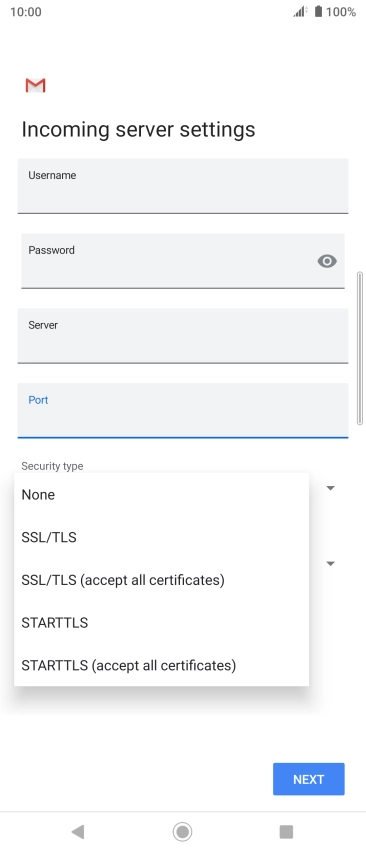This screenshot has width=366, height=854.
Task: Focus the Username input field
Action: click(x=182, y=186)
